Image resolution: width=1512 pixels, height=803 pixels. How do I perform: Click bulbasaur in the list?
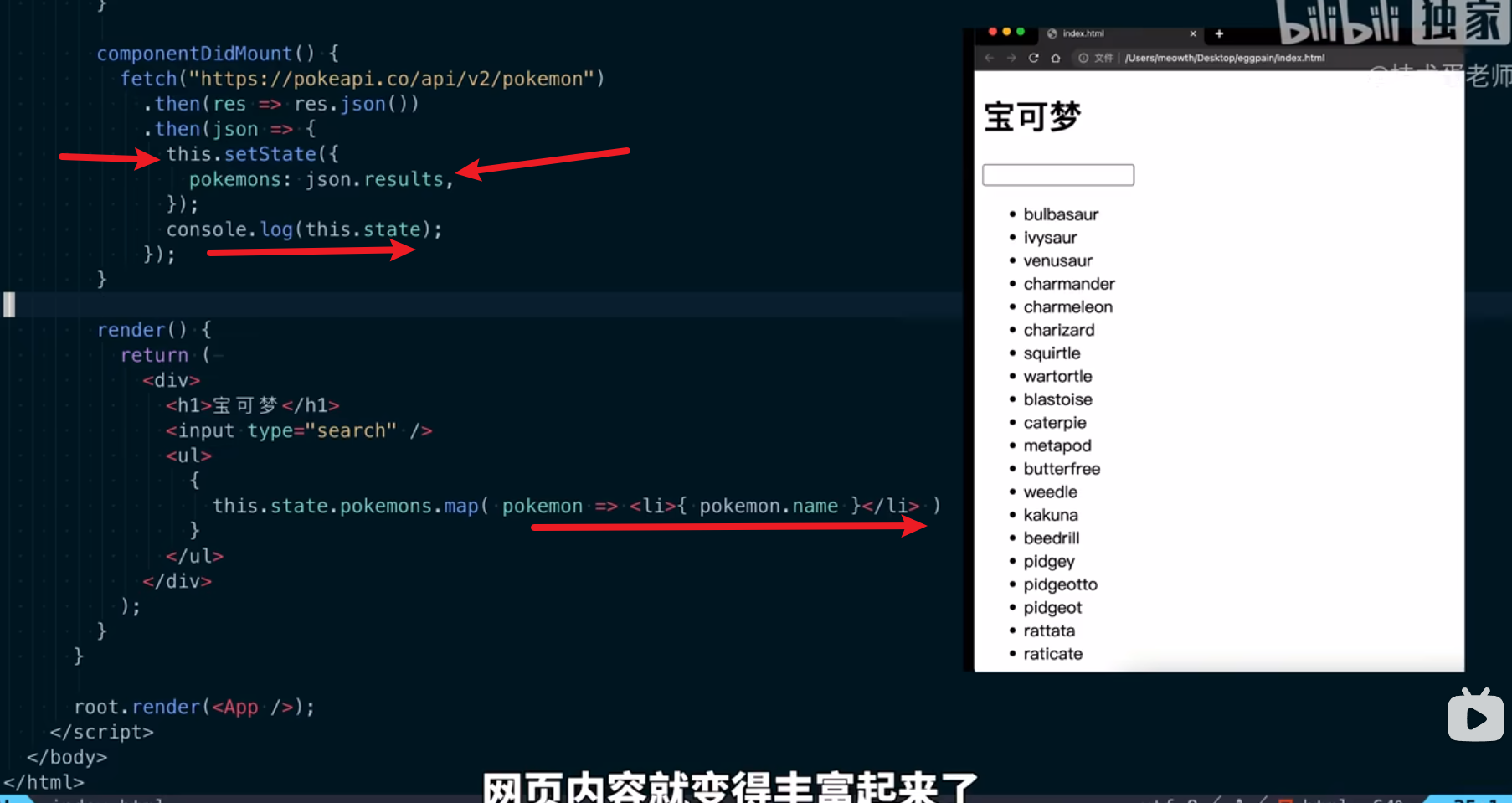coord(1061,214)
